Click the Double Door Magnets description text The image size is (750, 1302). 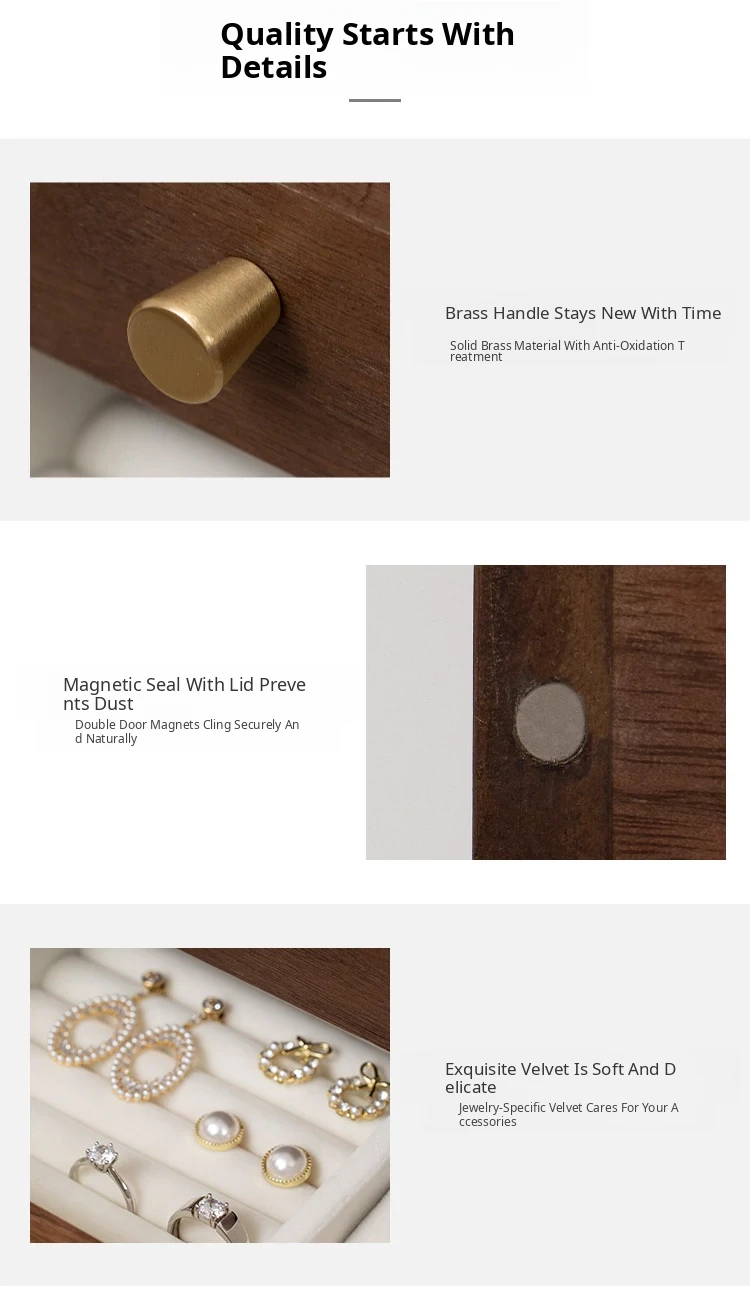click(187, 731)
